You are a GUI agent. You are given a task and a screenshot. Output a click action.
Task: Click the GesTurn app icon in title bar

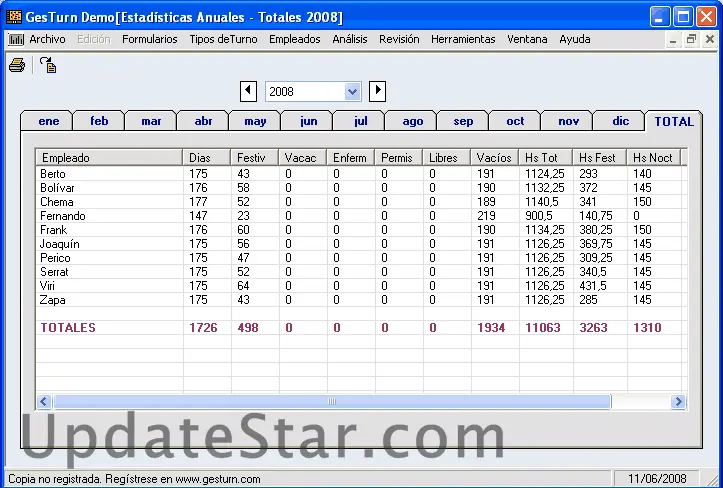coord(14,17)
